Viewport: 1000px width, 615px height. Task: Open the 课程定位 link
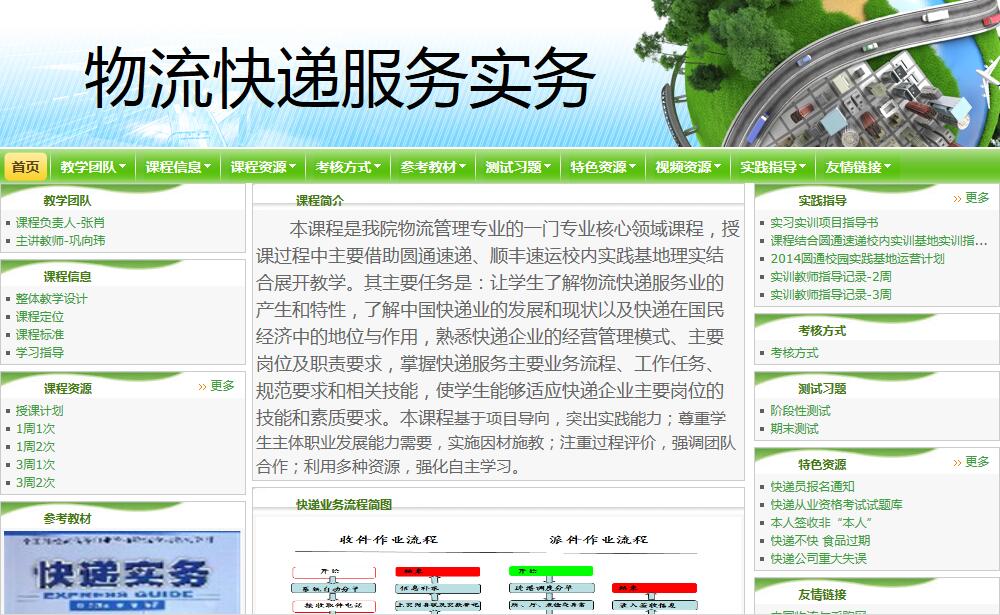click(40, 316)
